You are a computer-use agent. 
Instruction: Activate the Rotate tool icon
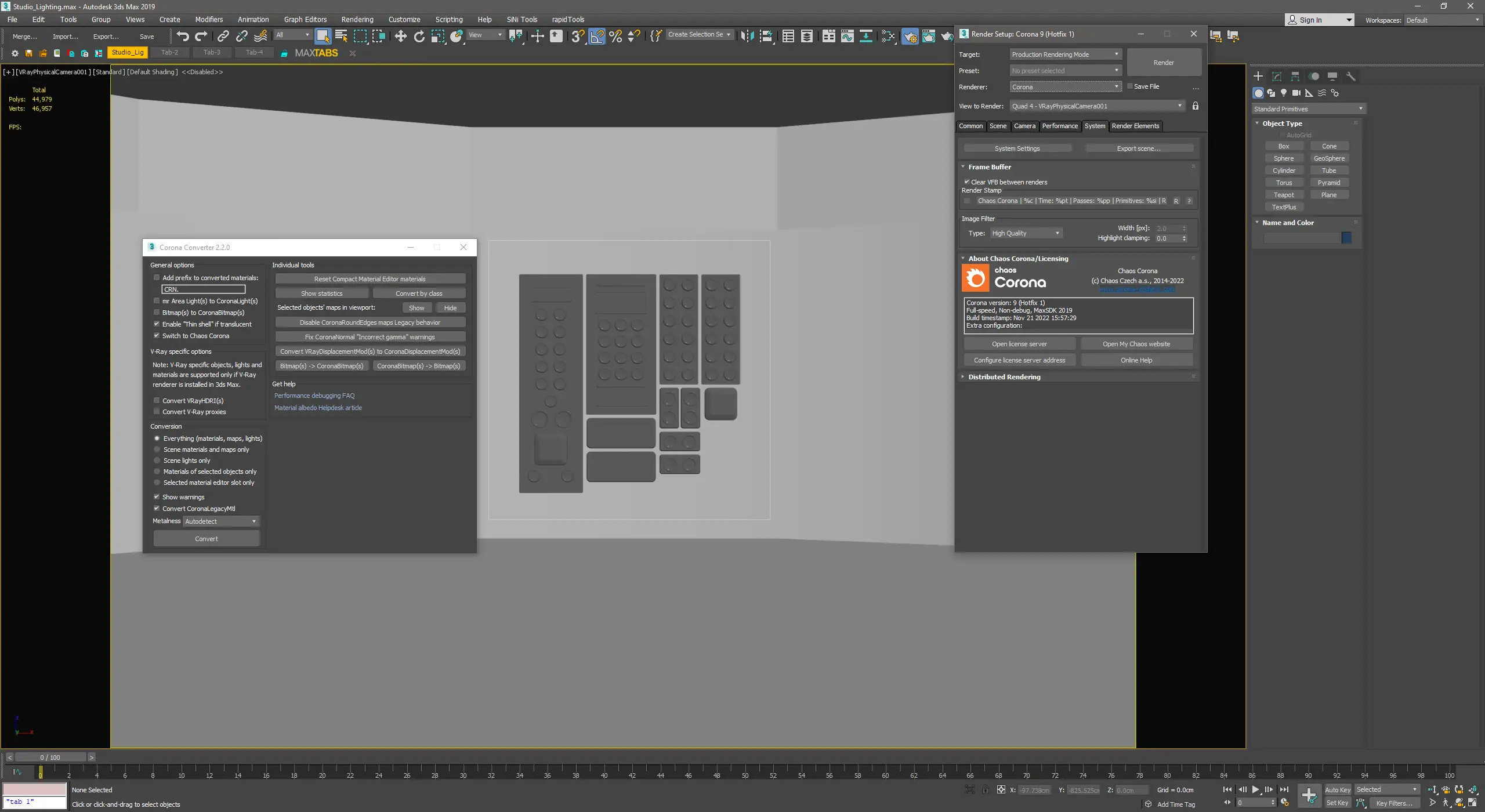[x=419, y=36]
